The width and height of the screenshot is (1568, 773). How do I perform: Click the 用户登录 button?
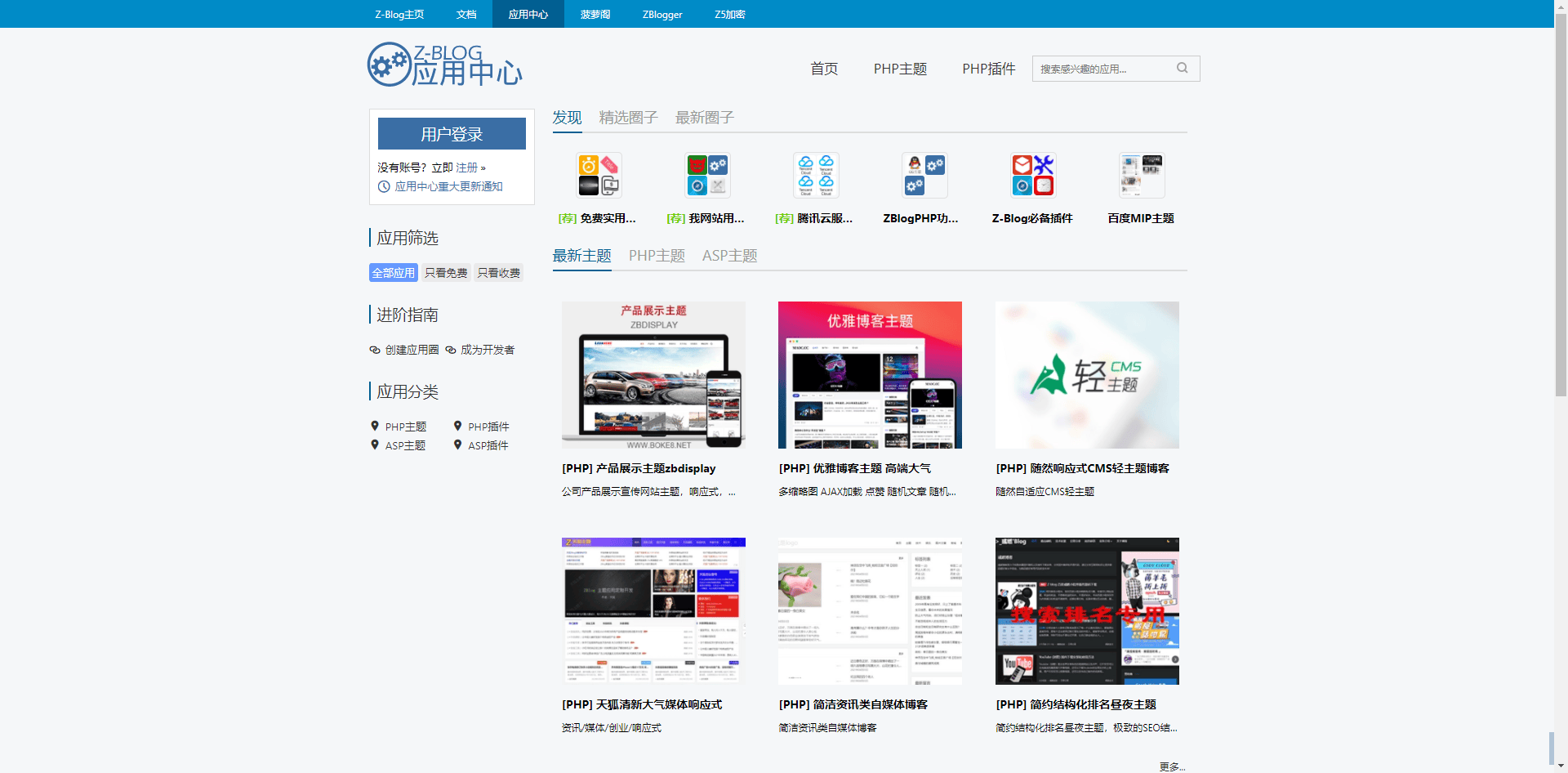point(452,134)
